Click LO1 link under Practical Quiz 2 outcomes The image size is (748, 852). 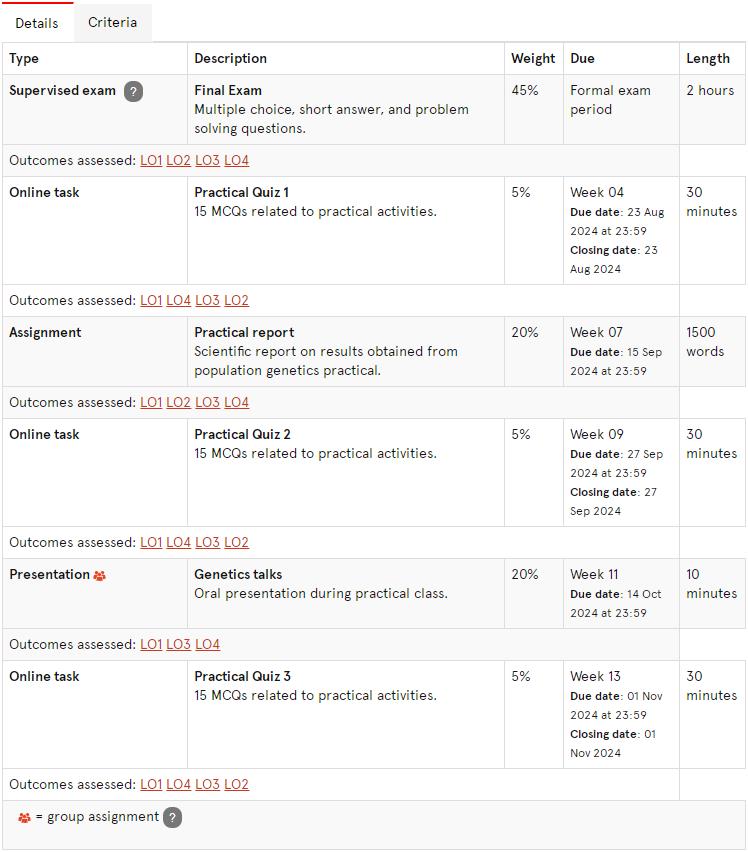[x=151, y=542]
